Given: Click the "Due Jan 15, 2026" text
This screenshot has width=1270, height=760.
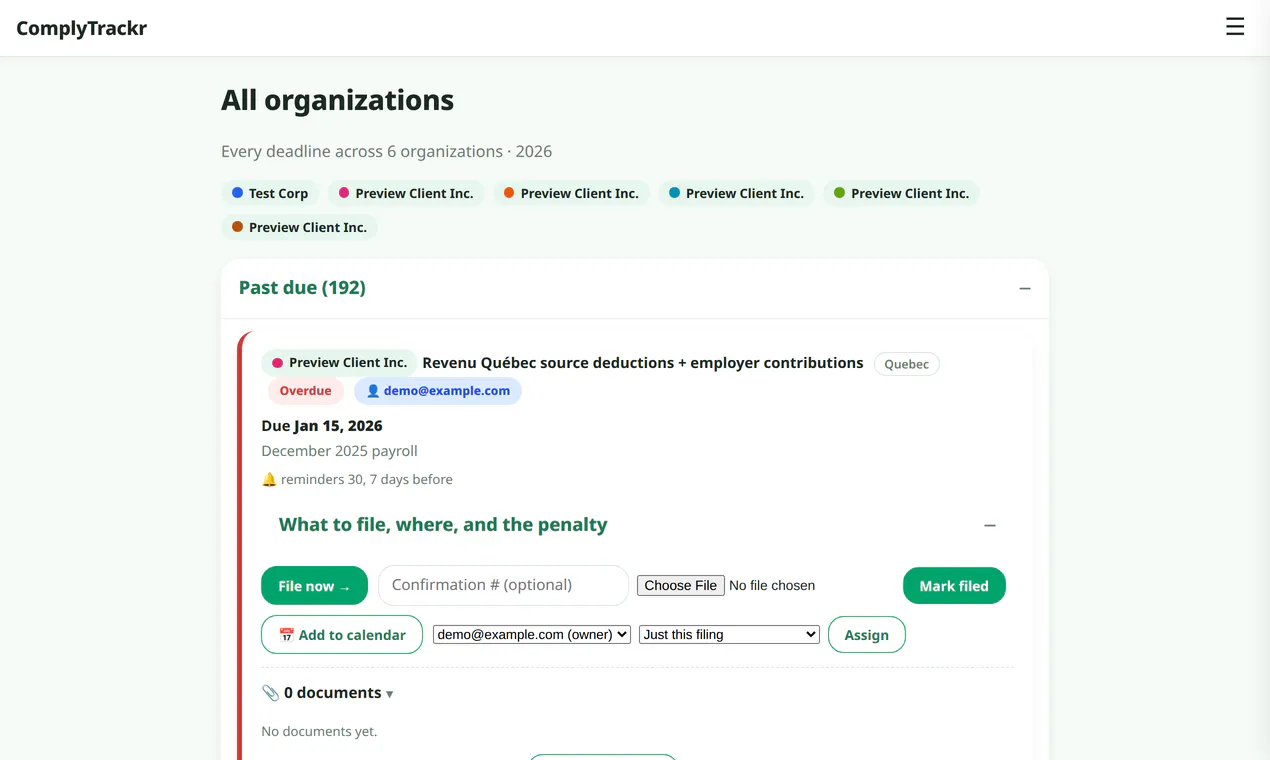Looking at the screenshot, I should [322, 426].
